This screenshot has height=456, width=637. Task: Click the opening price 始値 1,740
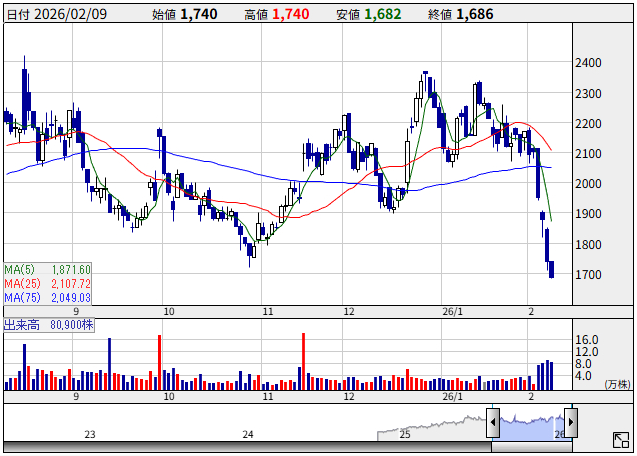coord(184,14)
